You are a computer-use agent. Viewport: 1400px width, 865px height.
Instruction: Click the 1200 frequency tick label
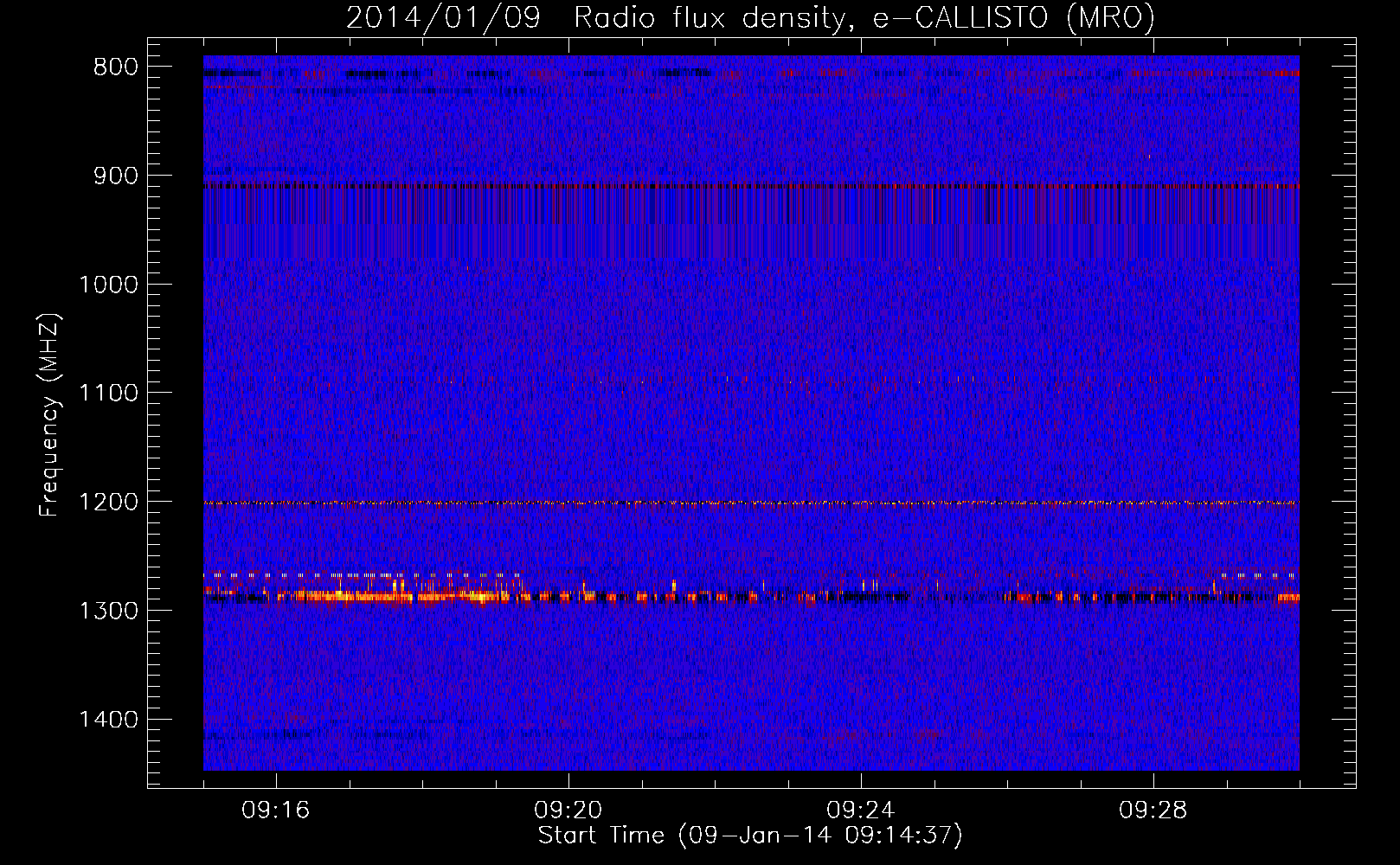click(x=109, y=503)
